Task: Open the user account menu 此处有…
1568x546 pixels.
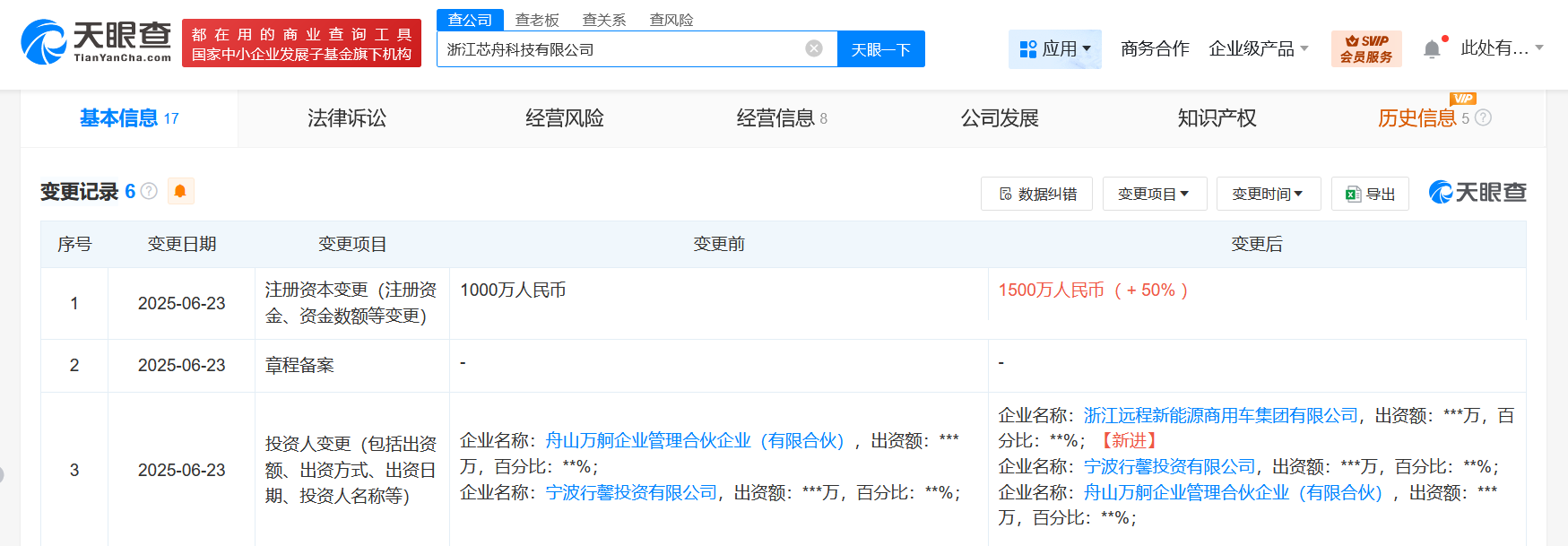Action: coord(1502,48)
